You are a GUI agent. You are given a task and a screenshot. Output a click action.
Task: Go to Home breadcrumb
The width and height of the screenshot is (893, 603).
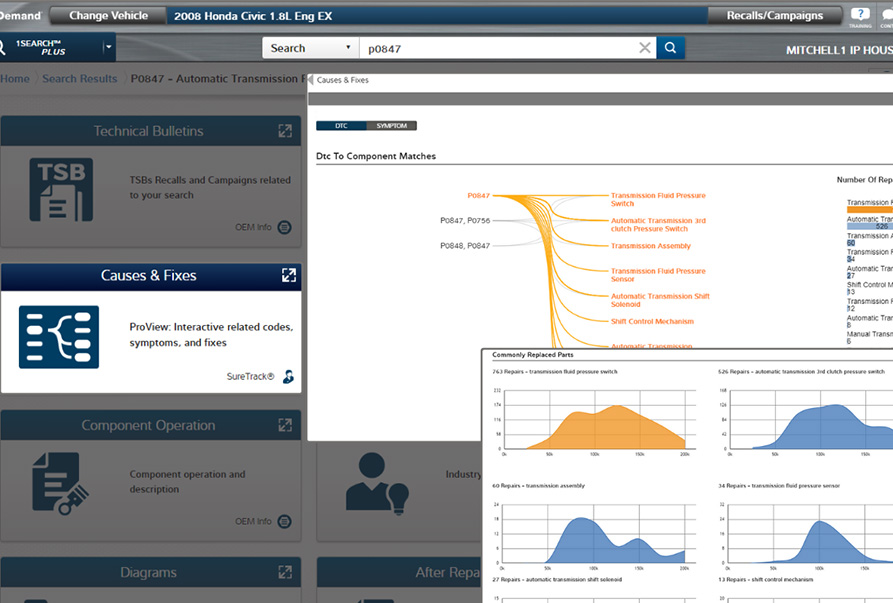[x=15, y=79]
